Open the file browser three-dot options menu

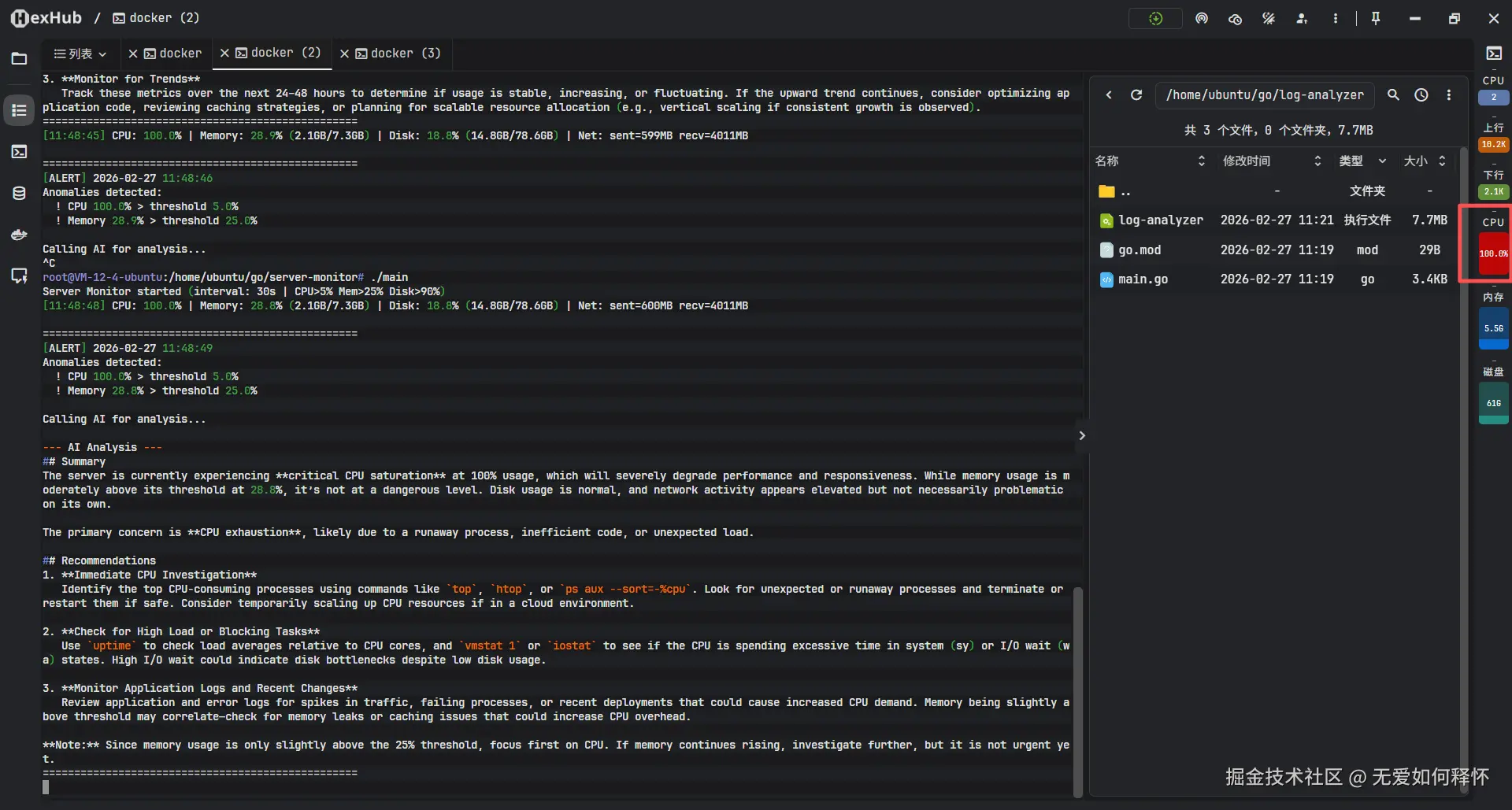[1449, 95]
